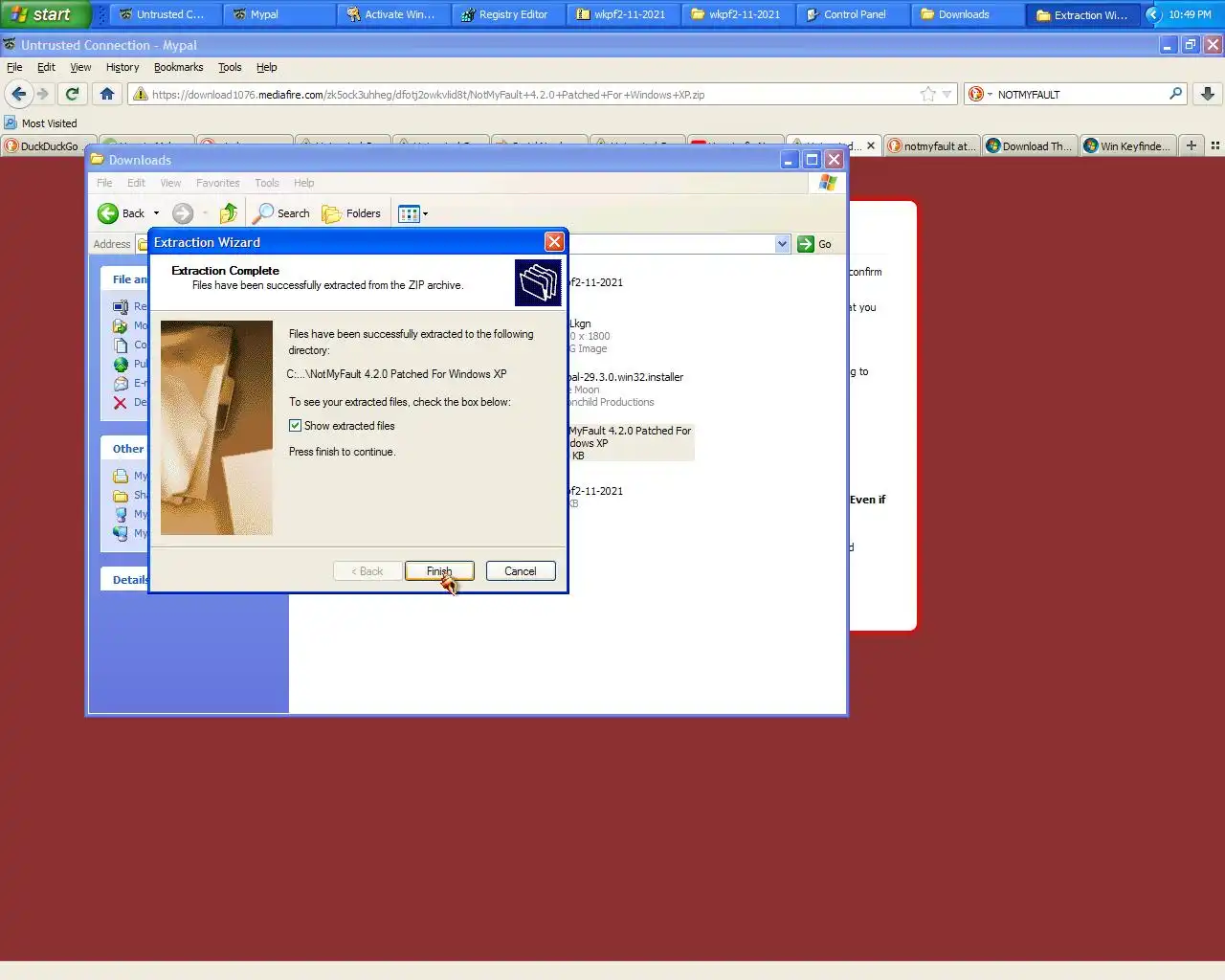The height and width of the screenshot is (980, 1225).
Task: Click the Windows Start button
Action: pyautogui.click(x=44, y=14)
